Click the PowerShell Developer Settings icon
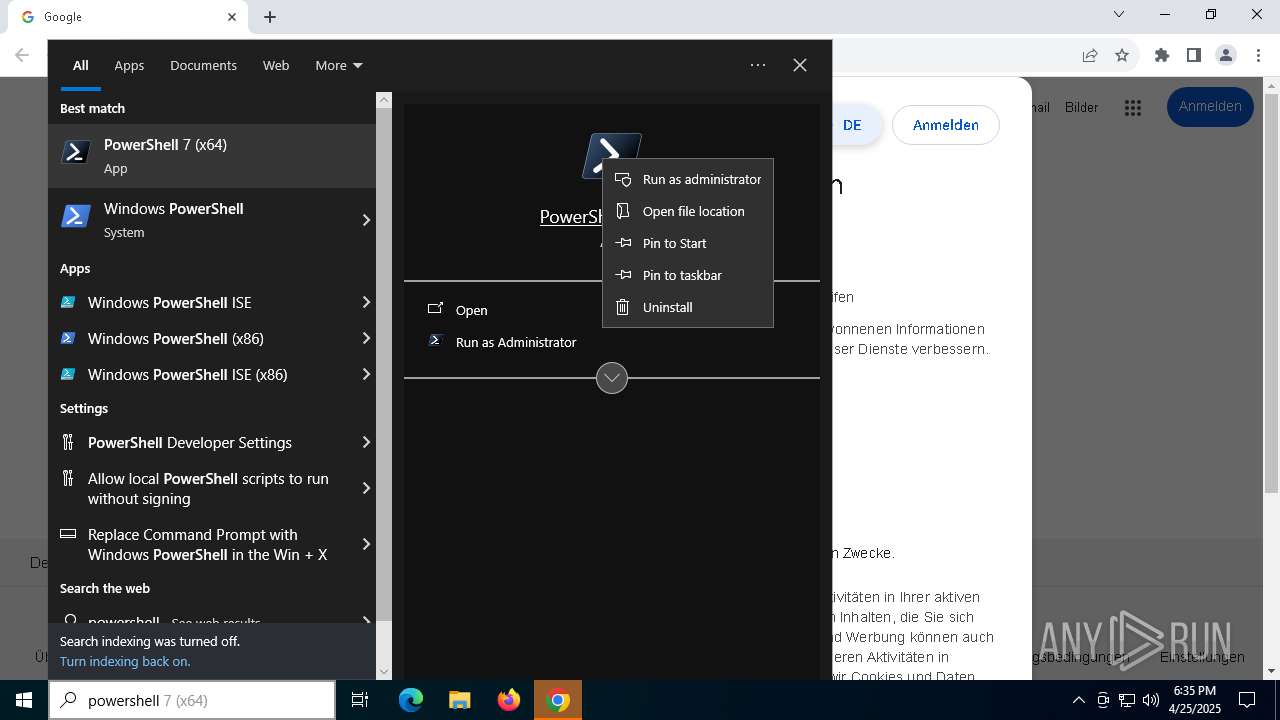This screenshot has width=1280, height=720. pyautogui.click(x=68, y=442)
